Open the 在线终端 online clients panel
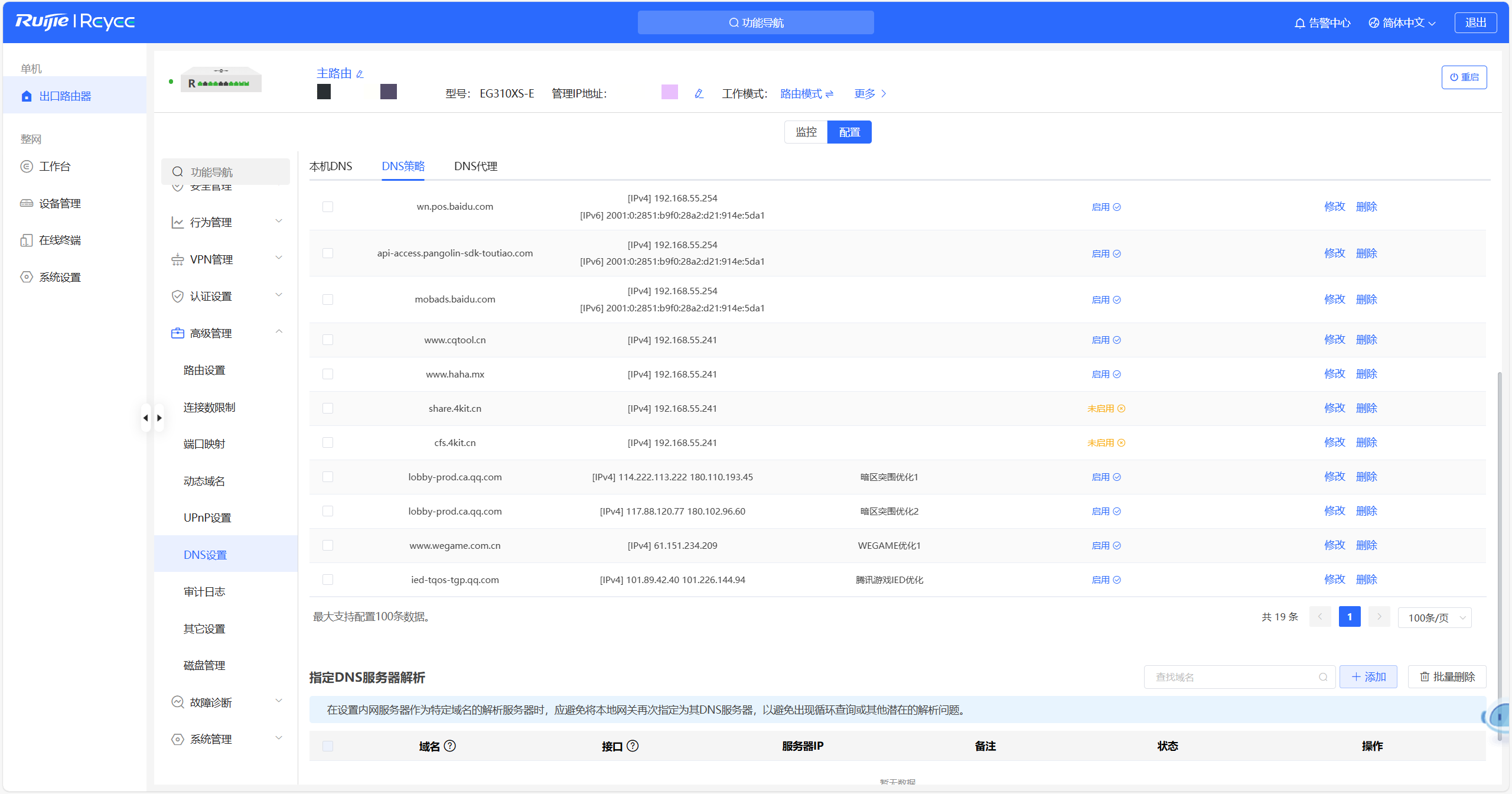 pos(27,240)
